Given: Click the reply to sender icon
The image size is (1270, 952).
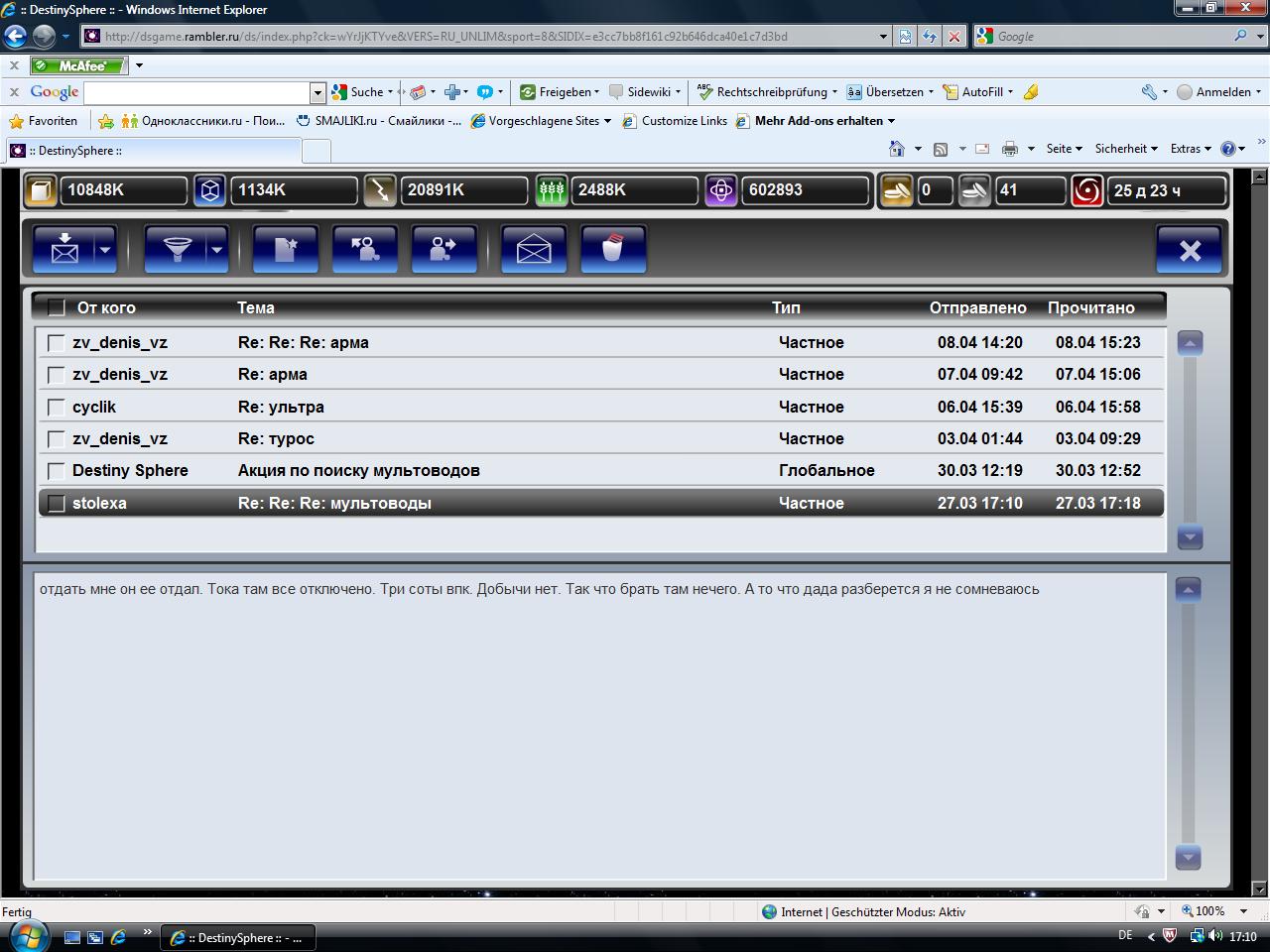Looking at the screenshot, I should tap(364, 249).
